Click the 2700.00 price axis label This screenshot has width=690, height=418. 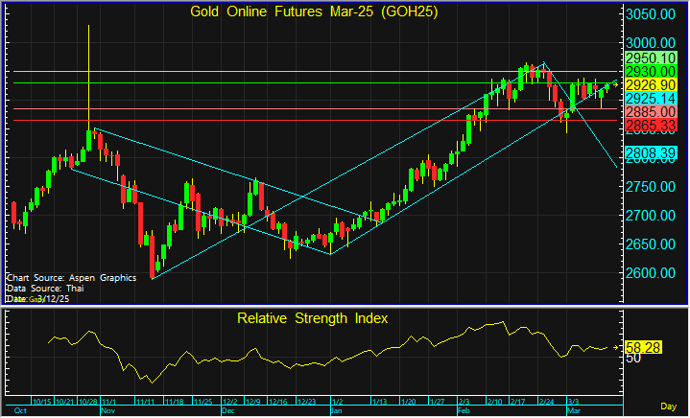click(x=650, y=216)
